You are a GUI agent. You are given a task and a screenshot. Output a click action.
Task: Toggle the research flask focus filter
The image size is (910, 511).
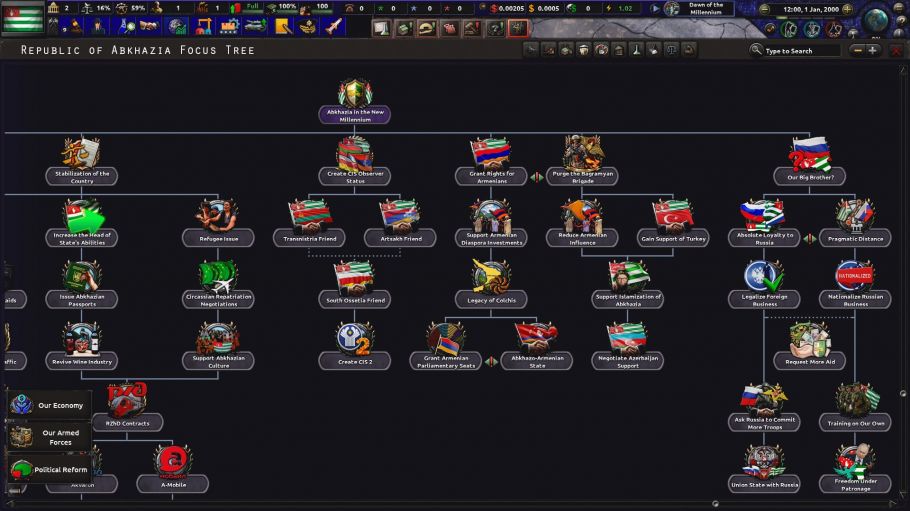click(x=637, y=51)
